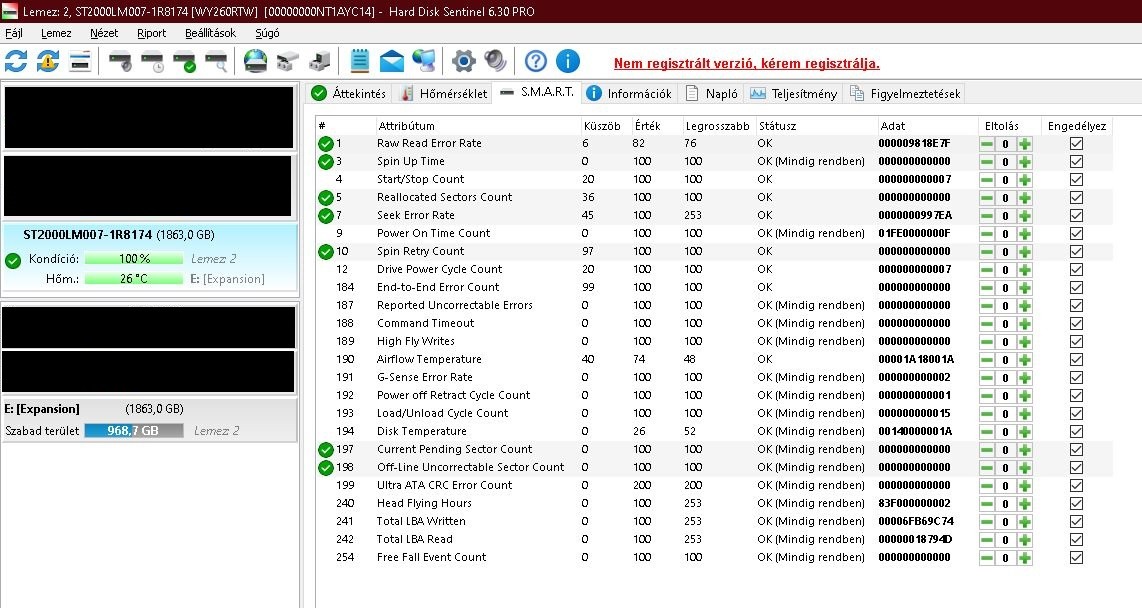
Task: Click the refresh icon with warning triangle
Action: pyautogui.click(x=48, y=61)
